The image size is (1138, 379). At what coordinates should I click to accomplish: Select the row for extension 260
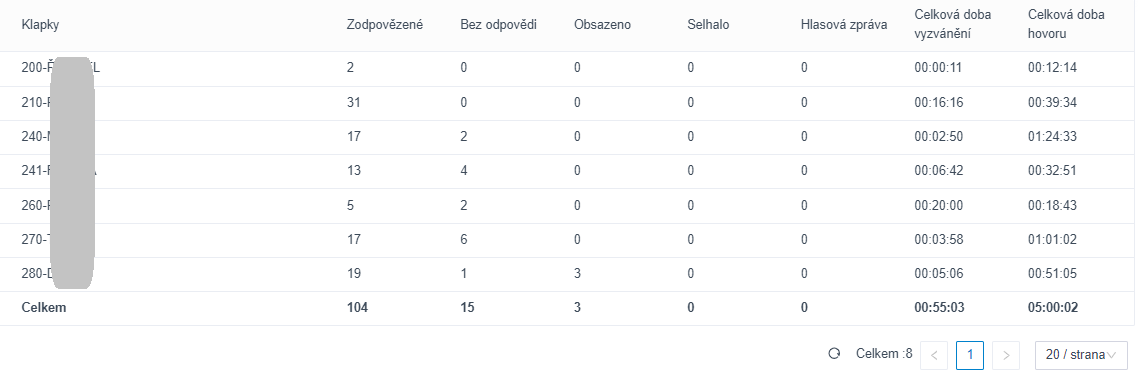click(568, 205)
